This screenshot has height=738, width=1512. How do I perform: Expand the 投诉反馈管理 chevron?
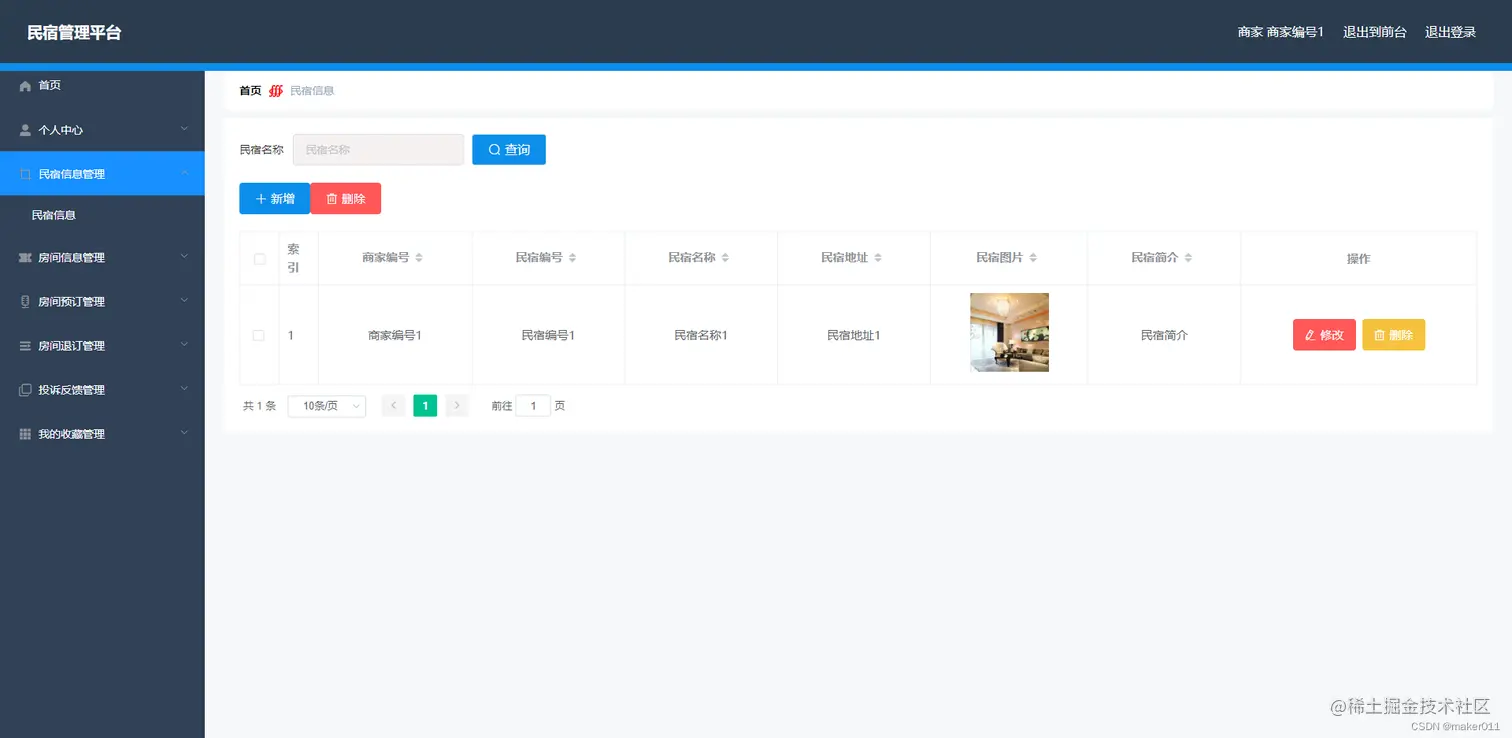pyautogui.click(x=184, y=389)
